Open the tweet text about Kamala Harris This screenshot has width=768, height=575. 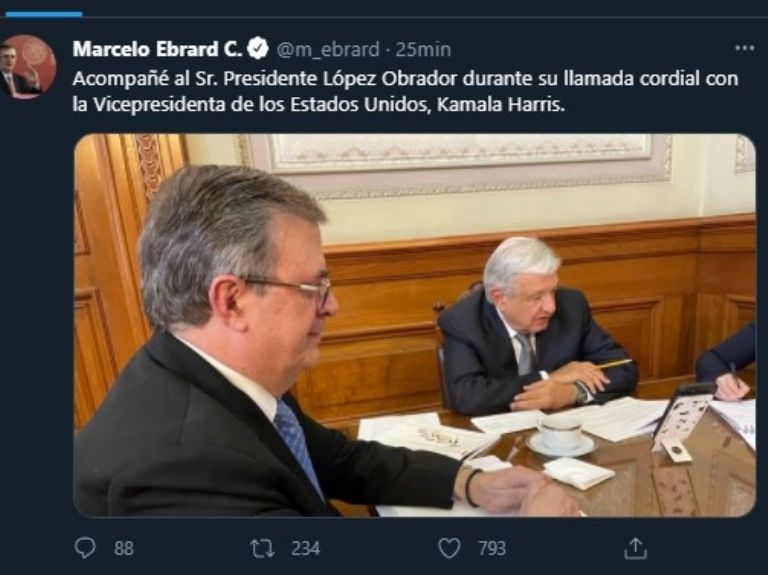[x=405, y=92]
